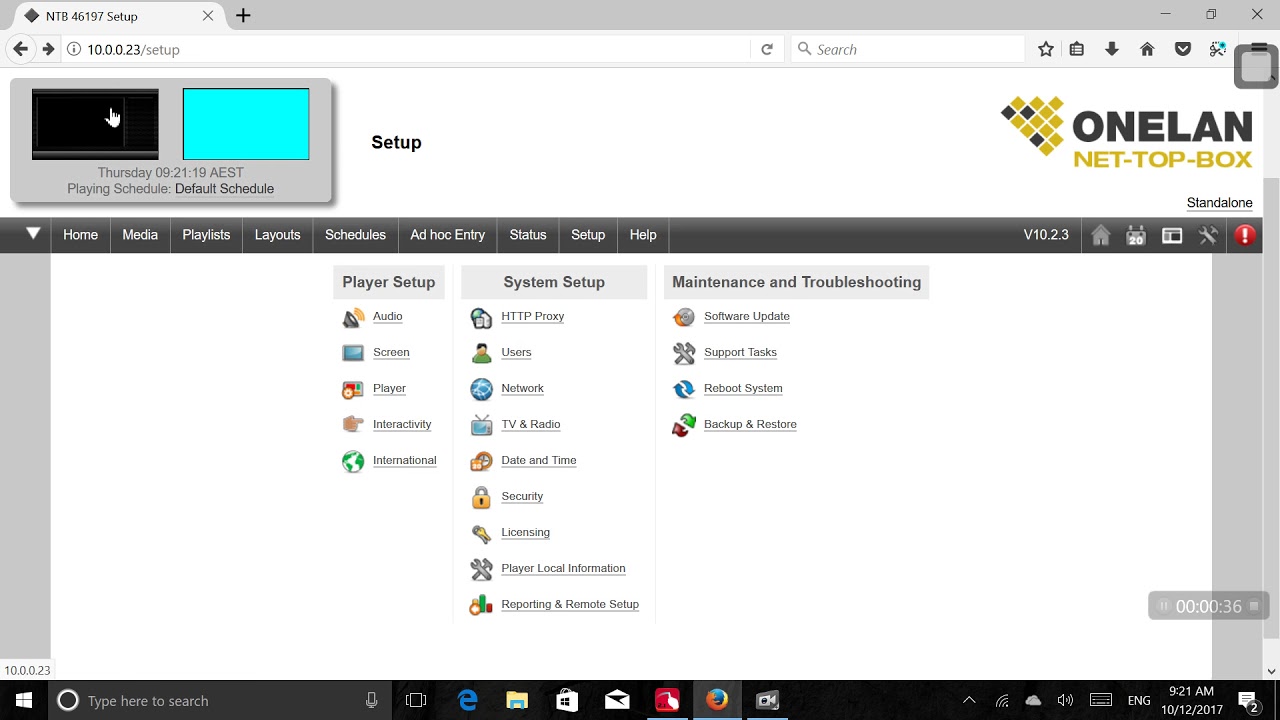Click the TV & Radio television icon

[x=481, y=425]
